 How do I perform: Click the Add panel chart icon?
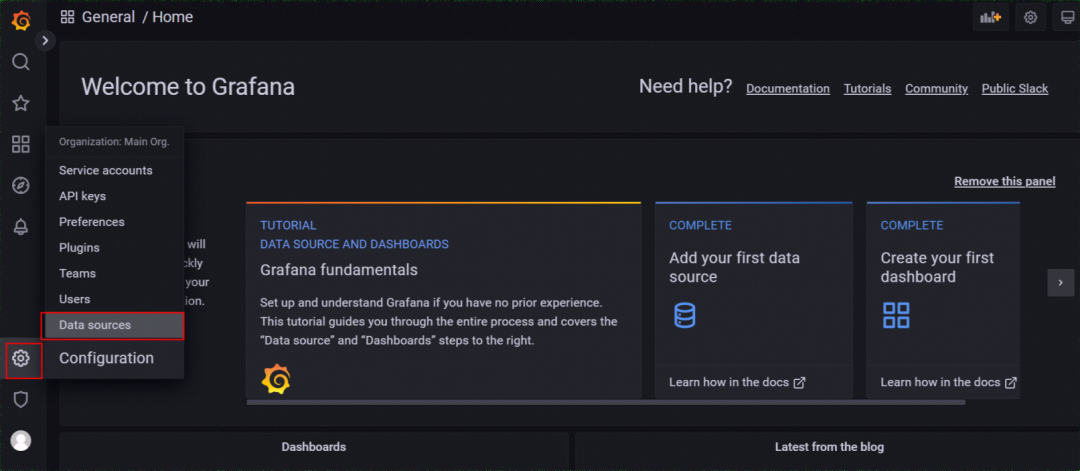point(990,18)
